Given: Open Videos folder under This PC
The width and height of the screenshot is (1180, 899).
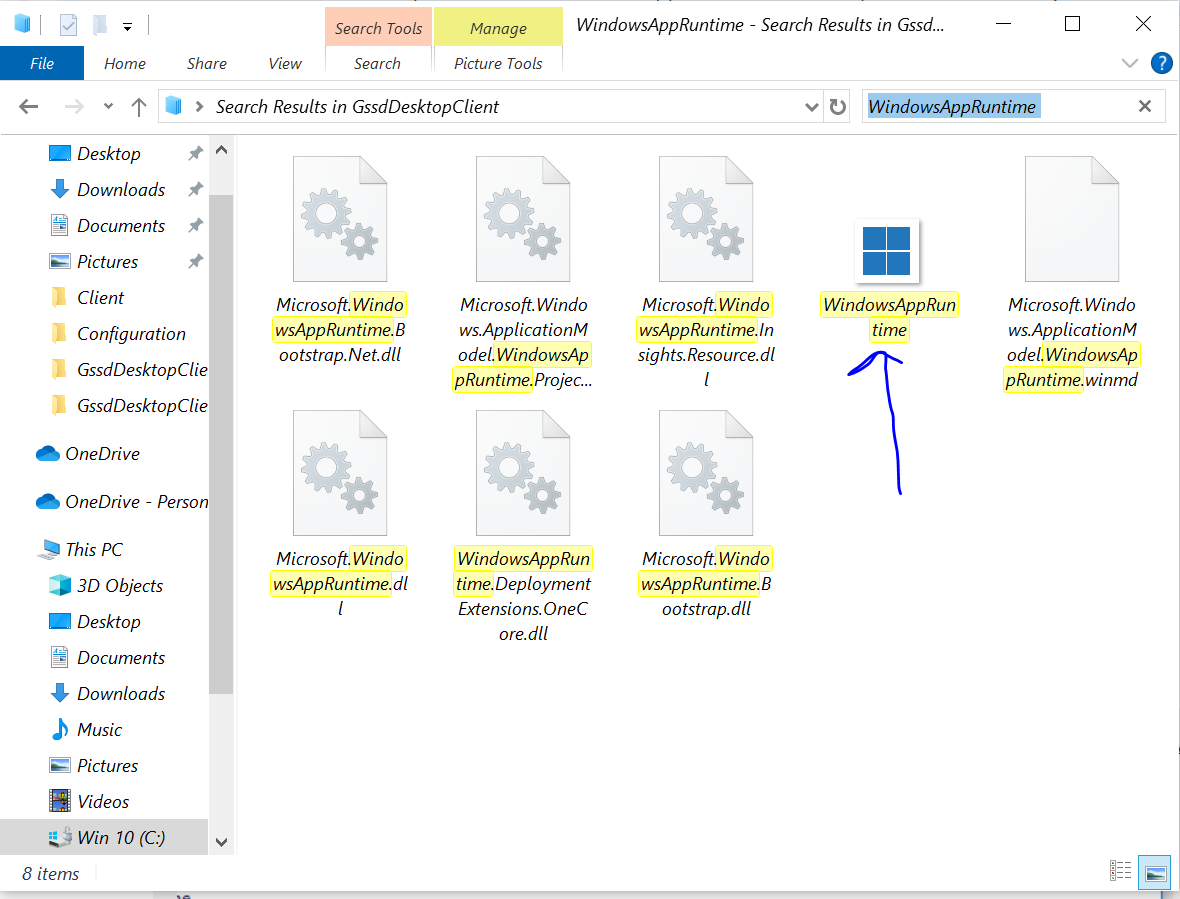Looking at the screenshot, I should 89,802.
